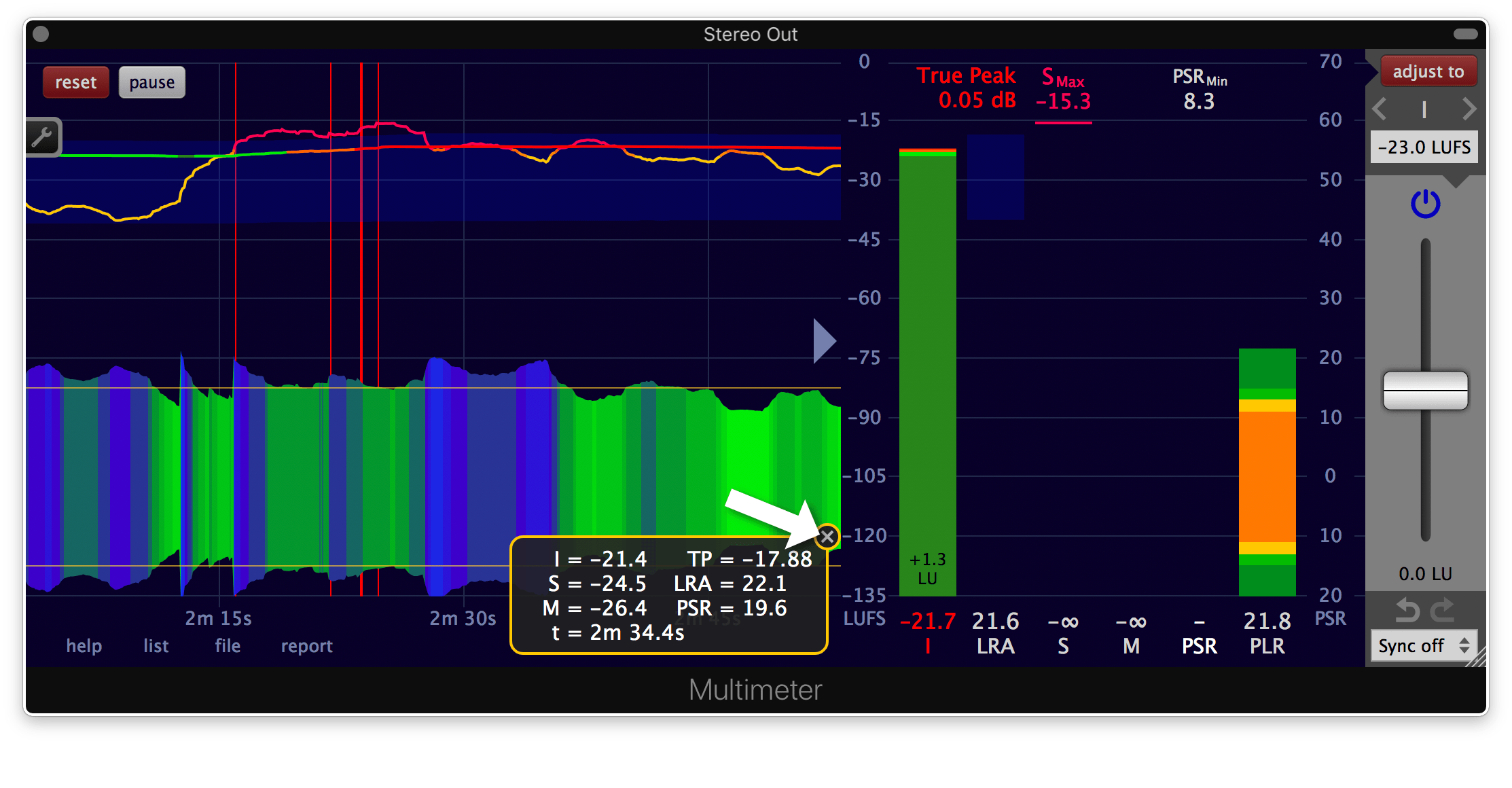Select previous adjust target with left chevron
The image size is (1512, 788).
(x=1380, y=109)
